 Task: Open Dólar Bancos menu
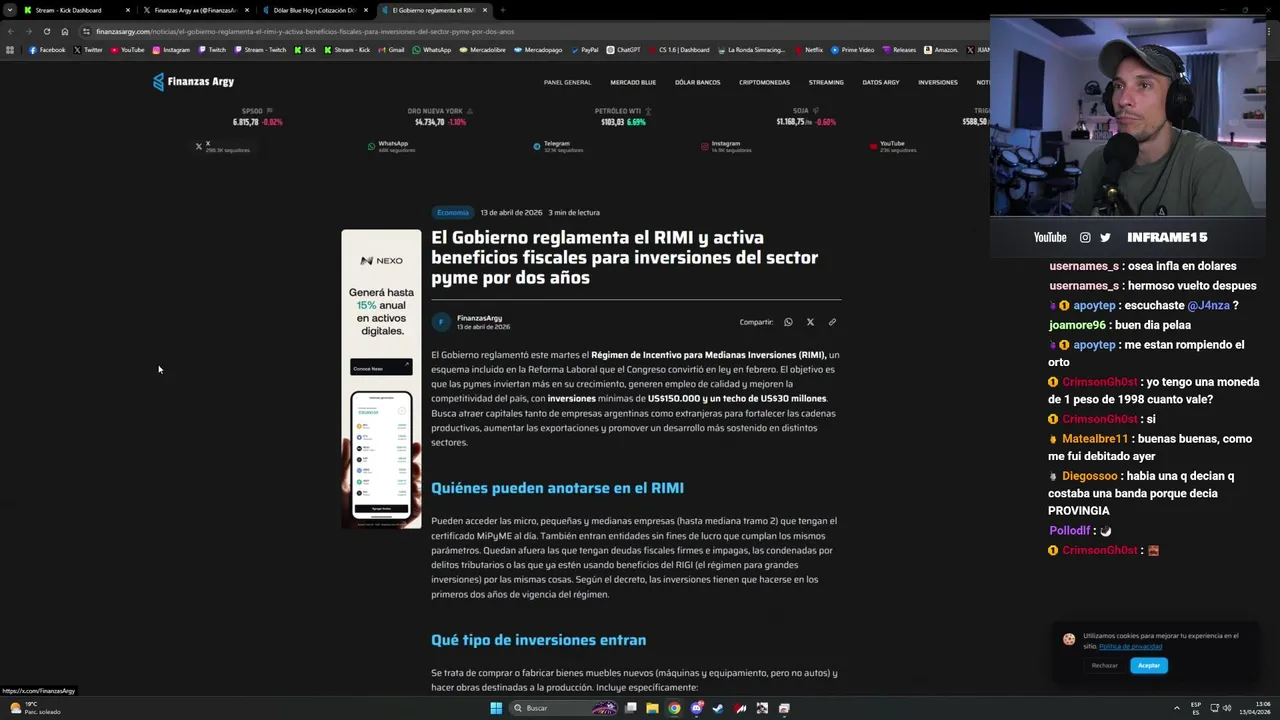(697, 82)
